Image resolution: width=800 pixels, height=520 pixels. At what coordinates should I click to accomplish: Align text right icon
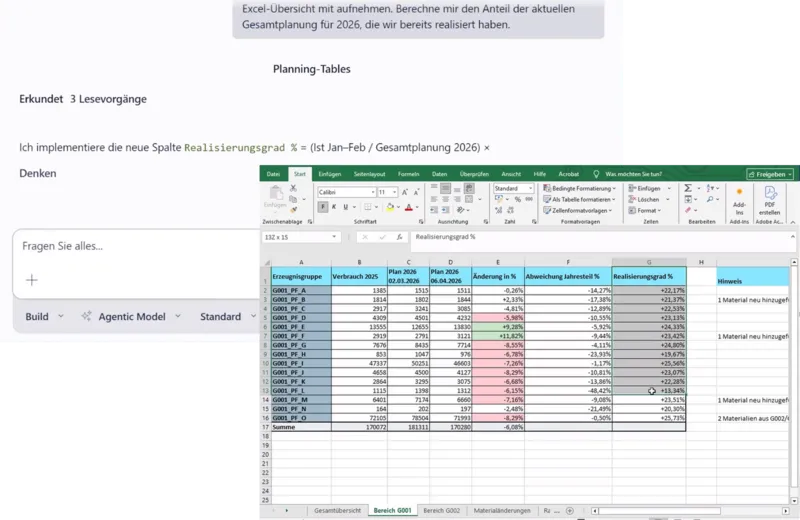click(457, 200)
